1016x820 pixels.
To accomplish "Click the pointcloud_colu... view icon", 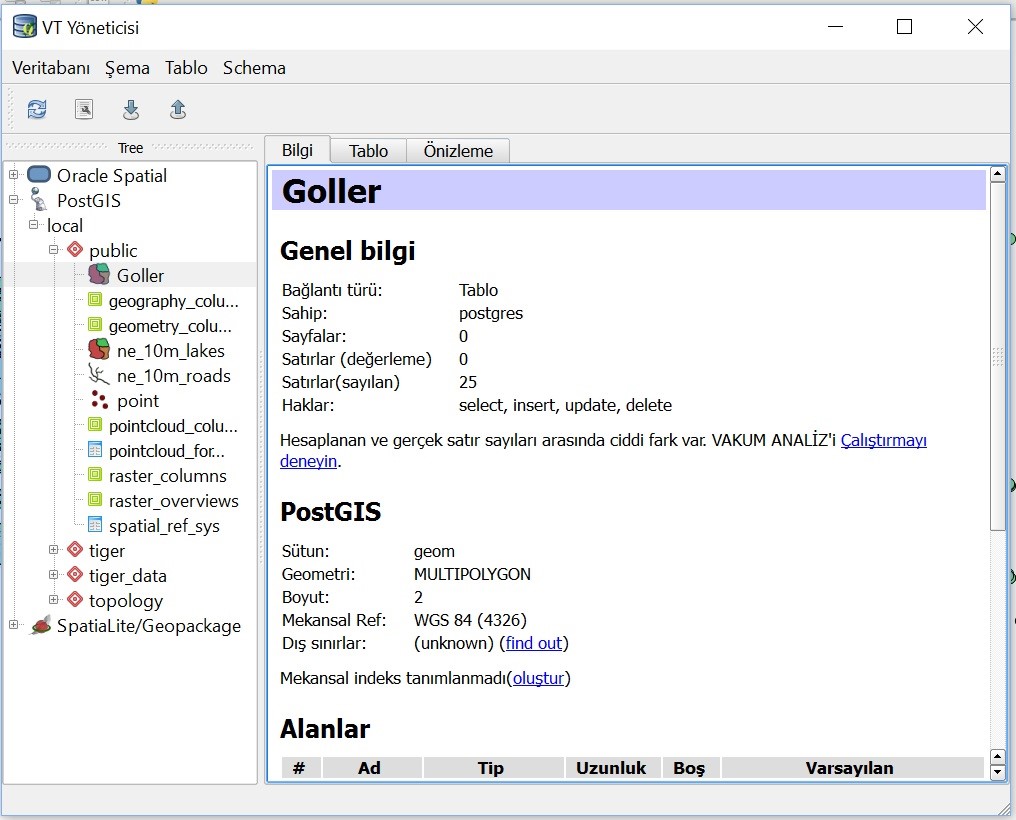I will point(95,425).
